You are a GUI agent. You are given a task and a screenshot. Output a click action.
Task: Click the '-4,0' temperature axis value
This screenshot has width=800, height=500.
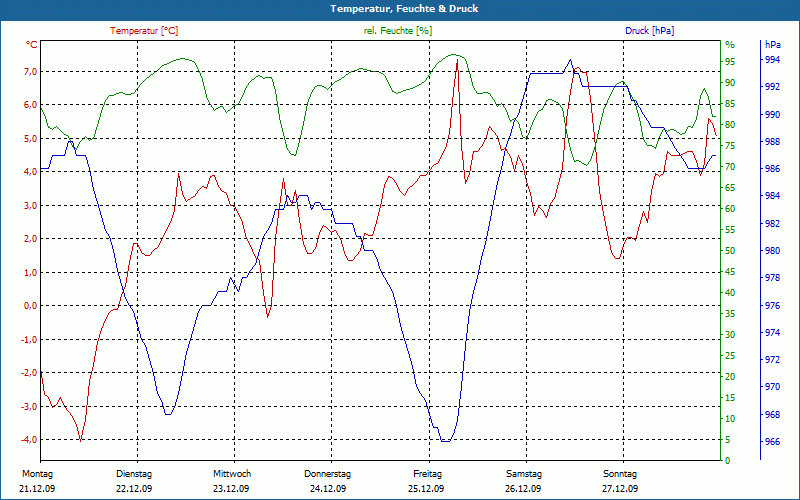(x=30, y=440)
